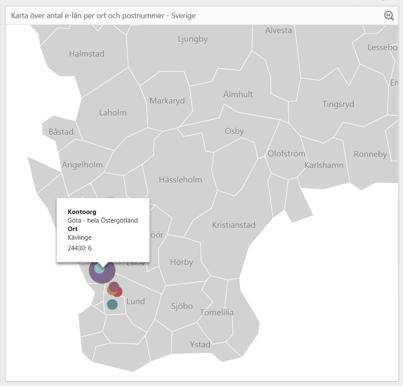
Task: Click the map title 'Karta över antal e-lån'
Action: 103,16
